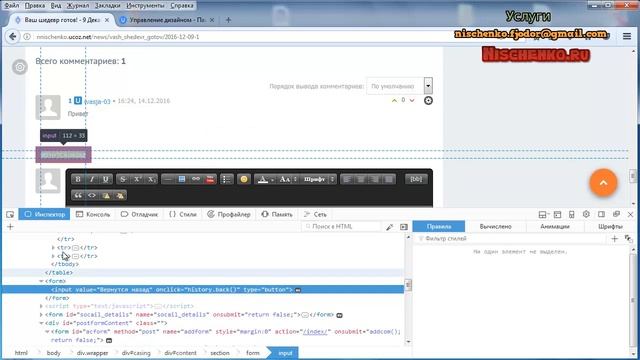Image resolution: width=640 pixels, height=360 pixels.
Task: Align comment text to the left
Action: 347,179
